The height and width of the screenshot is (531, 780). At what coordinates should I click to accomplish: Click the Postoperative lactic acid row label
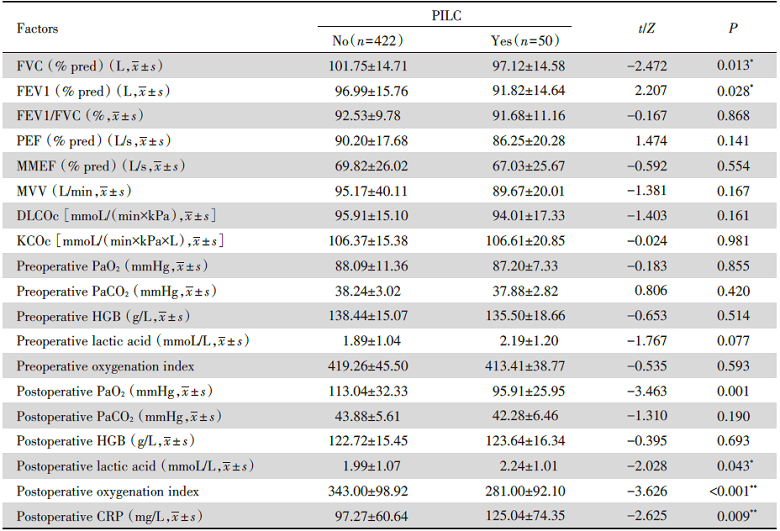(x=128, y=466)
